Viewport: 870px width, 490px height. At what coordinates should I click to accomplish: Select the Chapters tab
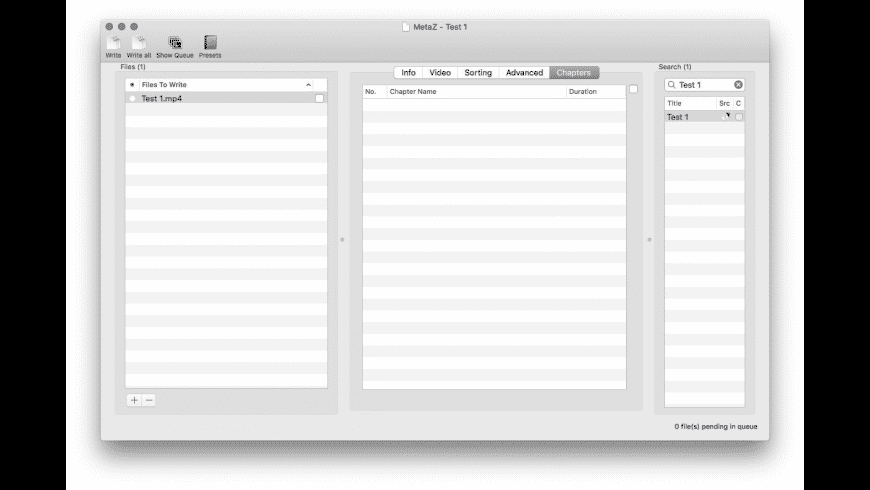pos(574,73)
